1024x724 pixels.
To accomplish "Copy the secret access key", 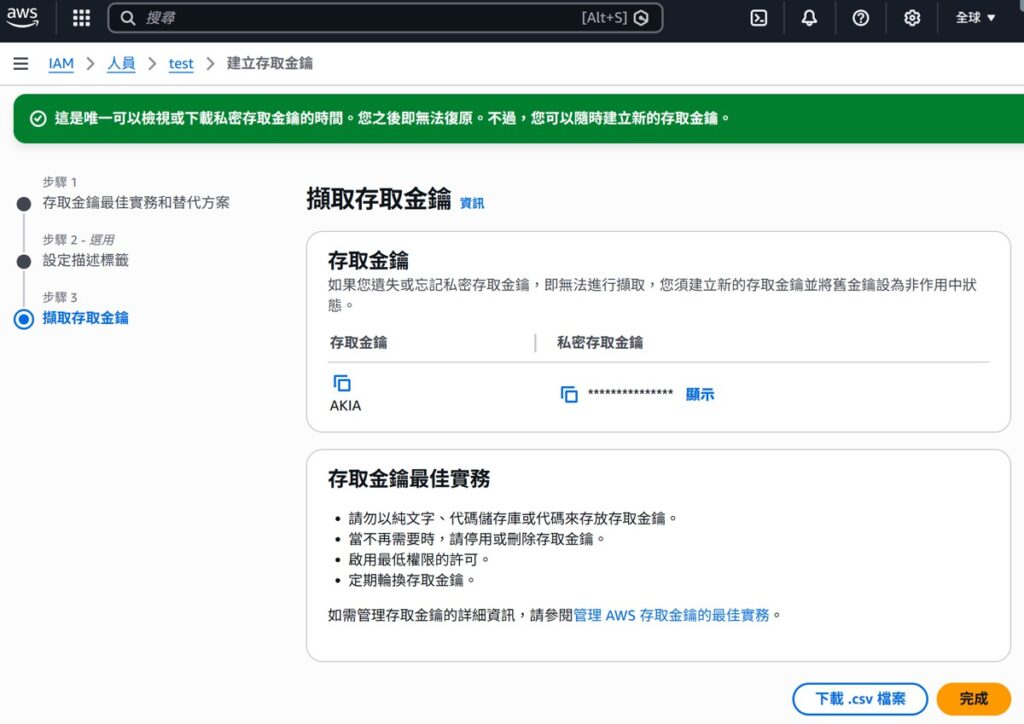I will 569,394.
